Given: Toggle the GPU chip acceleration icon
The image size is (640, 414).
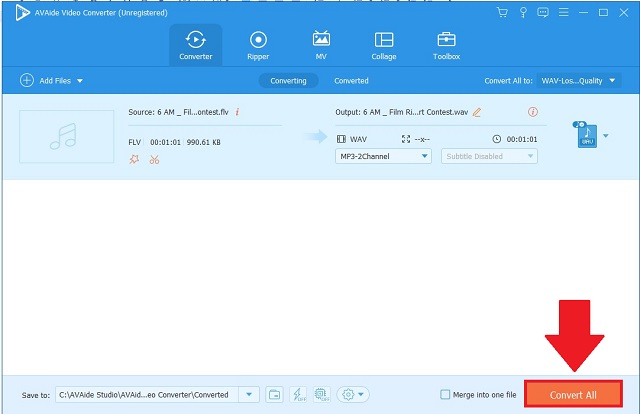Looking at the screenshot, I should tap(322, 395).
